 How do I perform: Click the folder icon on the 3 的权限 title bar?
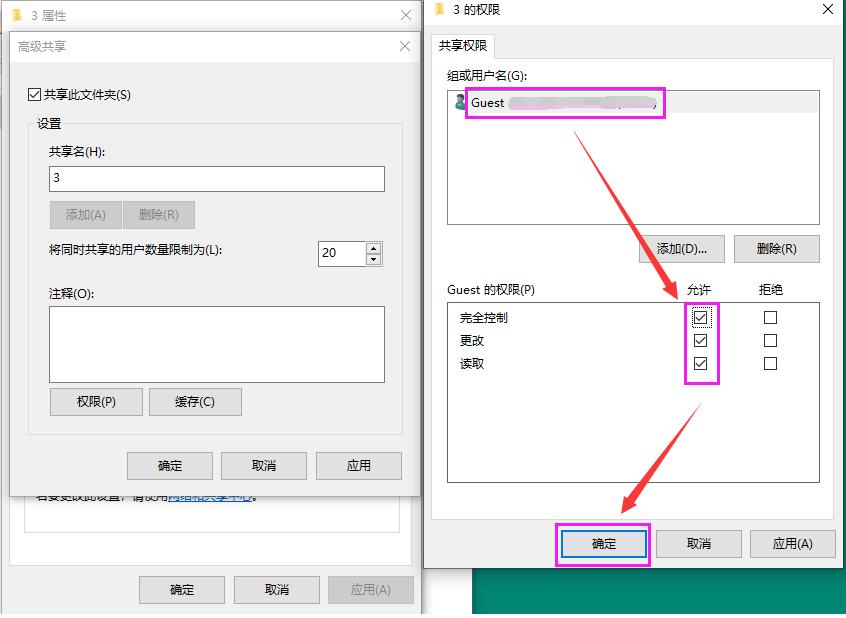point(441,10)
